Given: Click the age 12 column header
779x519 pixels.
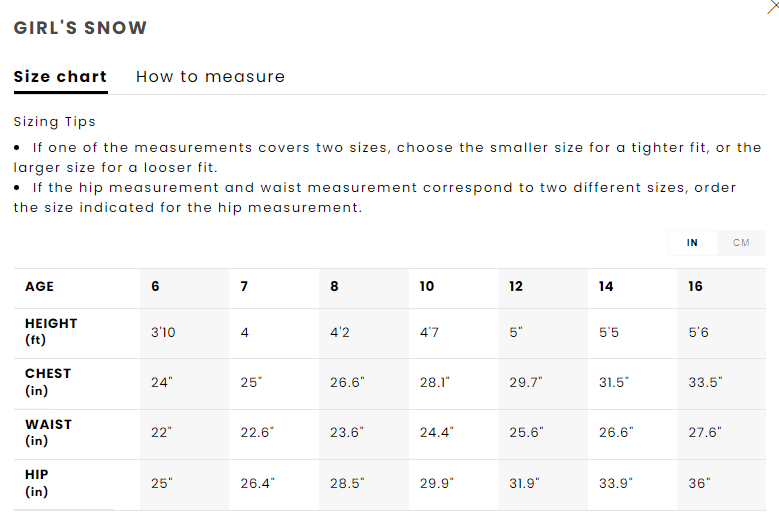Looking at the screenshot, I should tap(516, 286).
